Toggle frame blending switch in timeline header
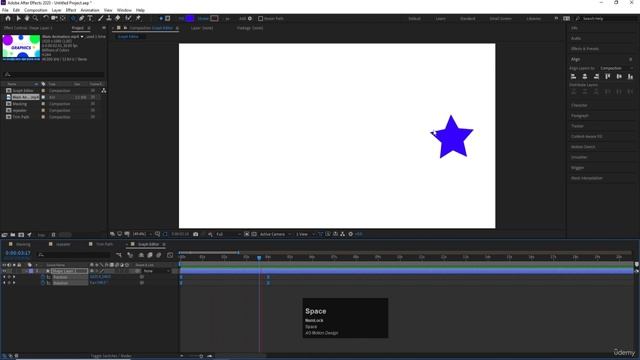The width and height of the screenshot is (640, 360). click(x=150, y=255)
